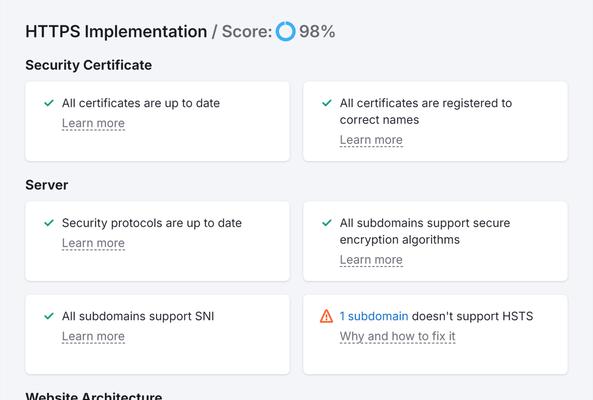Screen dimensions: 593x400
Task: Click the 'Website Architecture' section heading
Action: click(x=94, y=395)
